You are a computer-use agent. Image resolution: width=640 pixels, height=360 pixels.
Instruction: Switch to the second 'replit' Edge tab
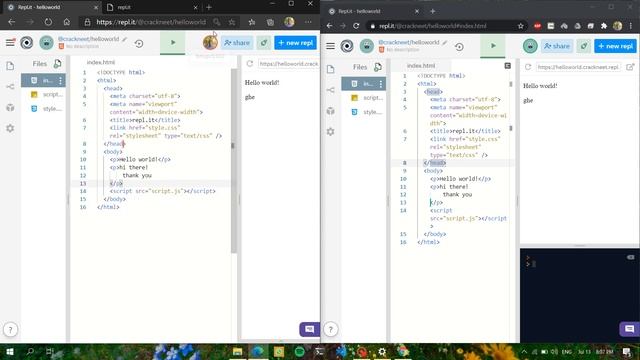click(x=152, y=7)
